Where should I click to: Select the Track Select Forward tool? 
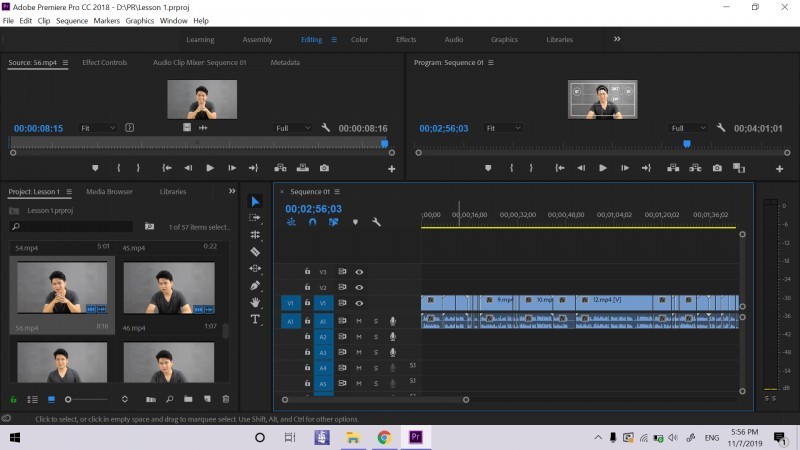[255, 218]
